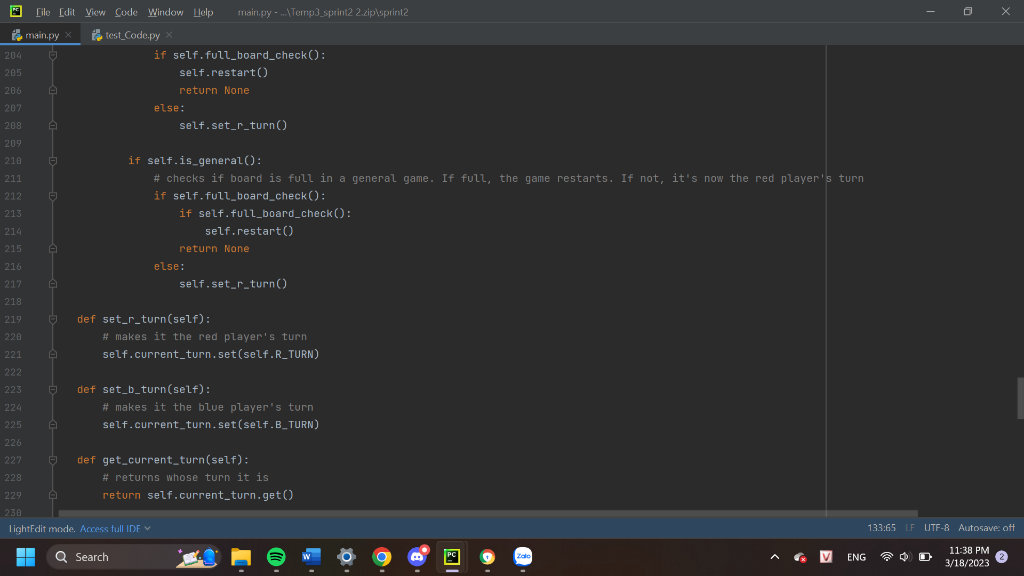
Task: Open the Window menu
Action: click(x=165, y=12)
